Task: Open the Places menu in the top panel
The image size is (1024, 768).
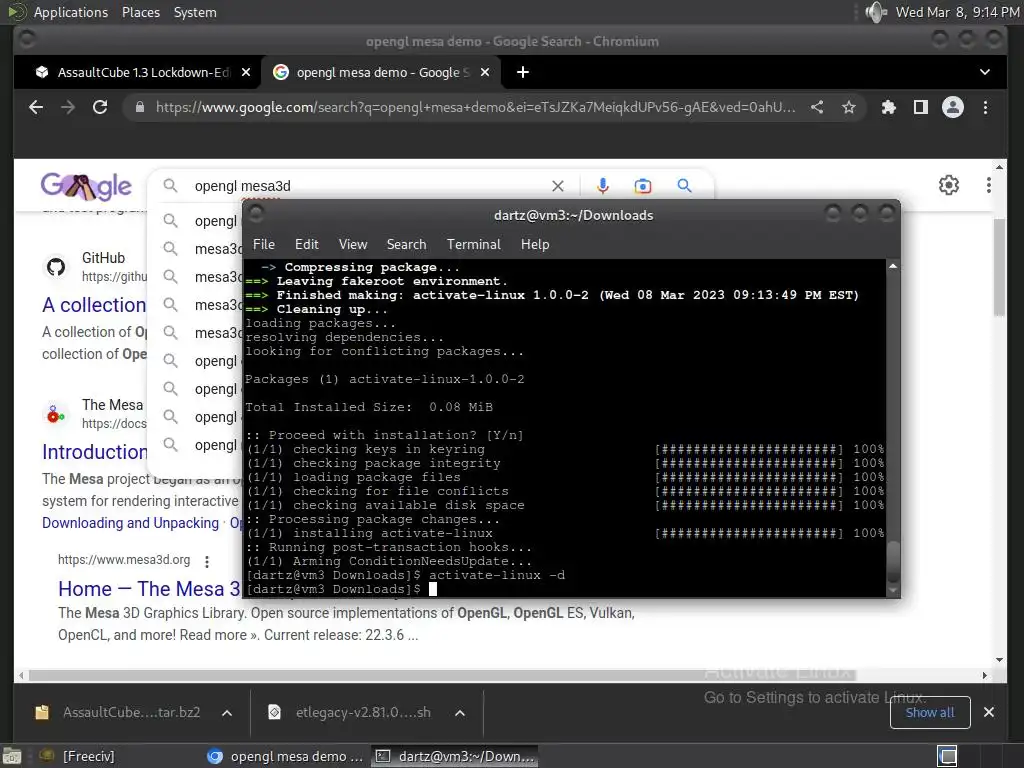Action: click(x=140, y=12)
